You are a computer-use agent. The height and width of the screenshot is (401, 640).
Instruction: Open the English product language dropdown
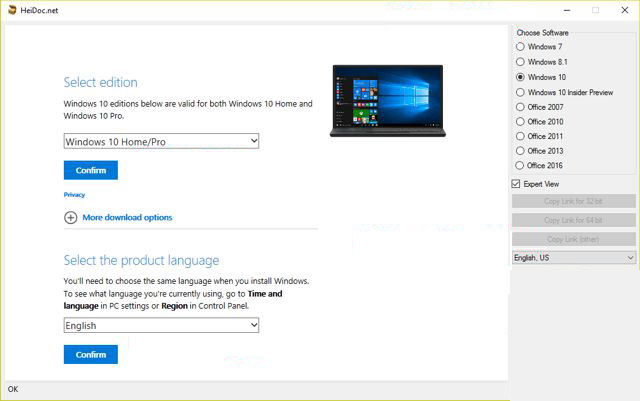pyautogui.click(x=161, y=325)
